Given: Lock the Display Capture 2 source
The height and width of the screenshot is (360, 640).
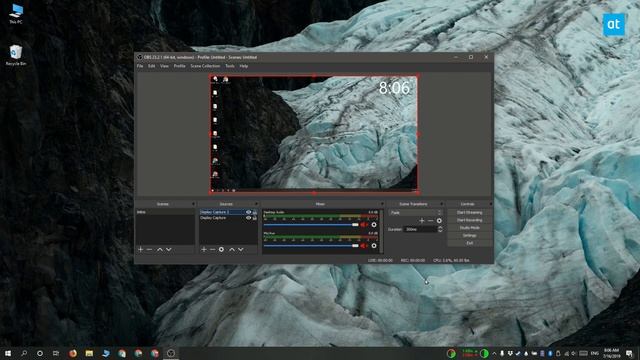Looking at the screenshot, I should [x=255, y=212].
